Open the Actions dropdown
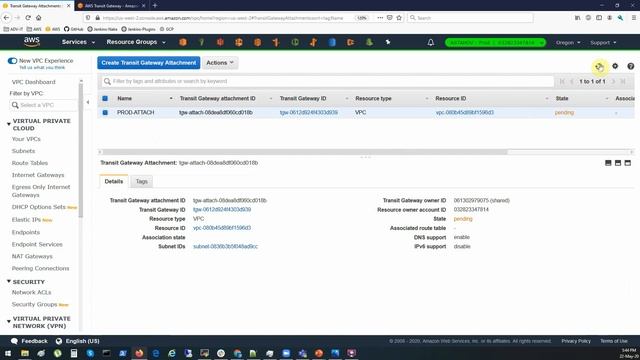Image resolution: width=640 pixels, height=360 pixels. (x=220, y=63)
